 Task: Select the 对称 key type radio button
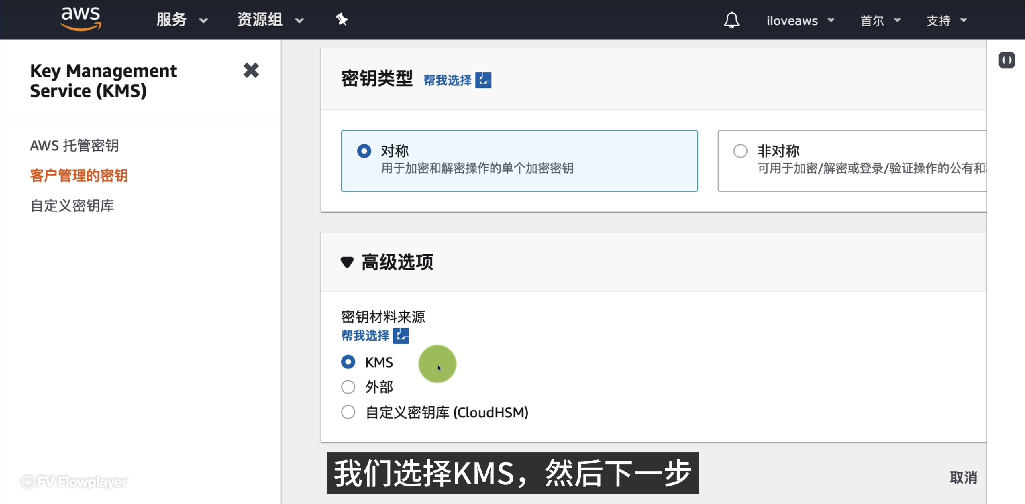tap(364, 151)
